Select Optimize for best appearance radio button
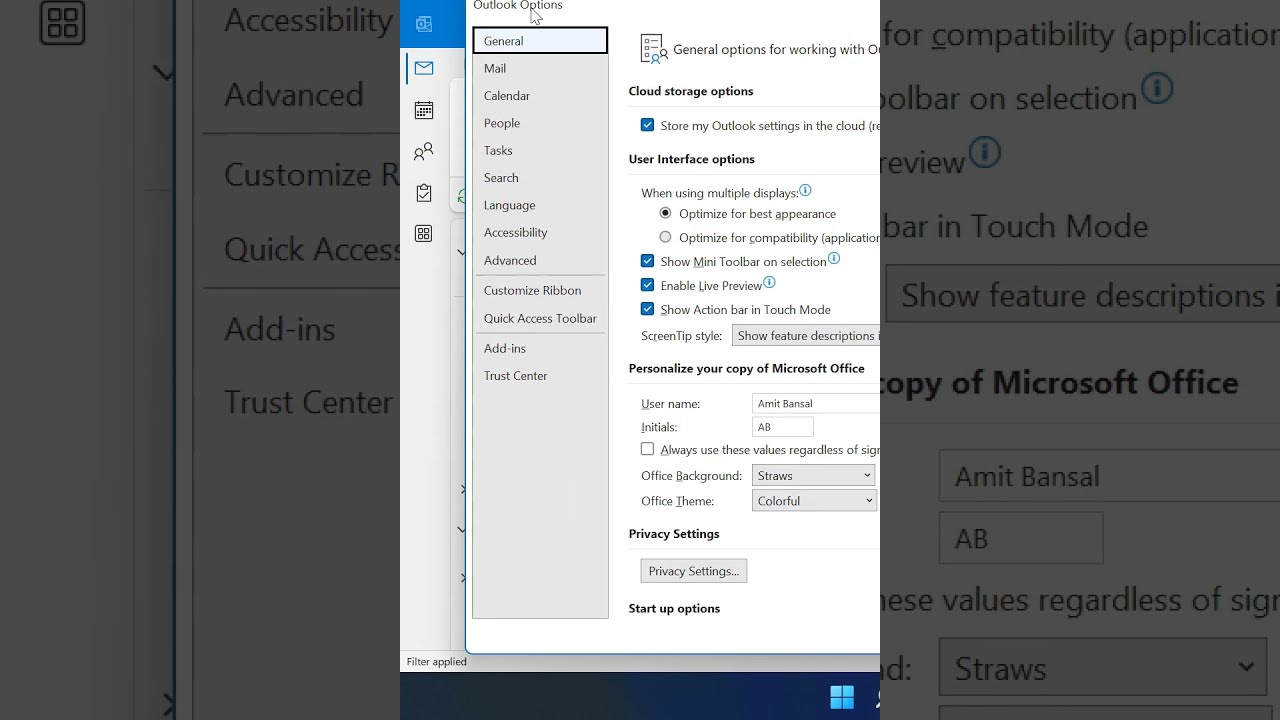This screenshot has height=720, width=1280. click(665, 213)
